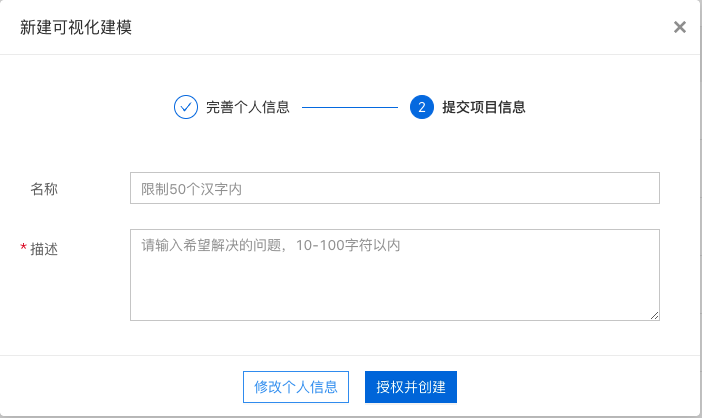This screenshot has width=702, height=418.
Task: Focus the 名称 input field
Action: [x=394, y=188]
